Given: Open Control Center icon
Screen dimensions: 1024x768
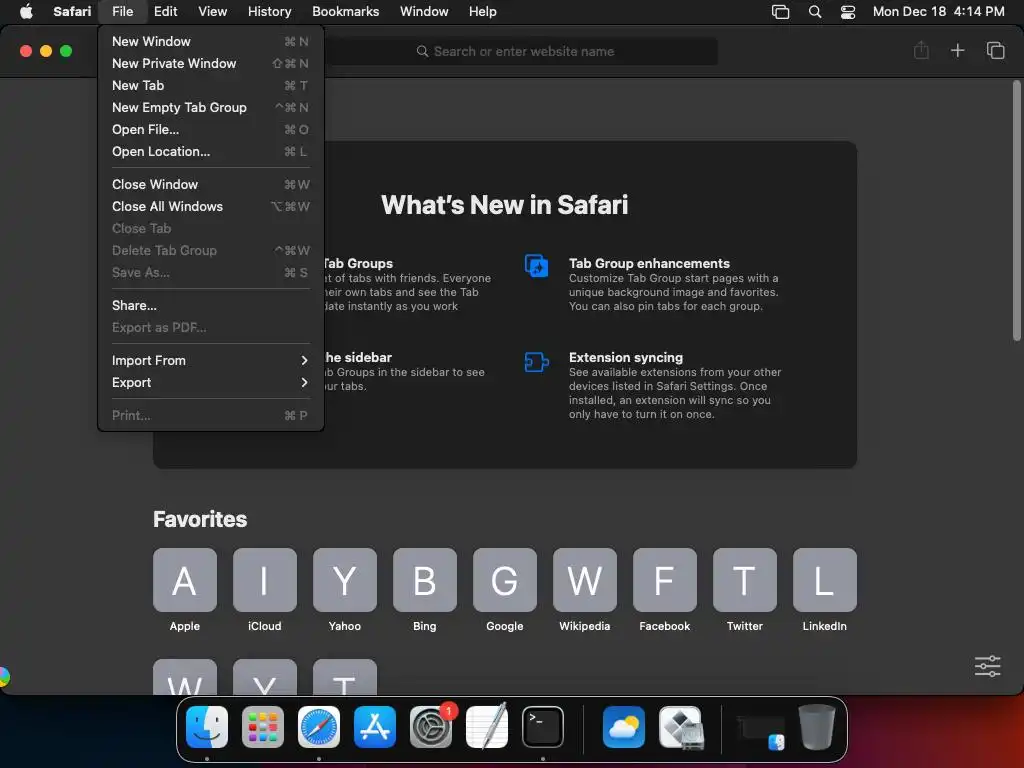Looking at the screenshot, I should pos(848,11).
